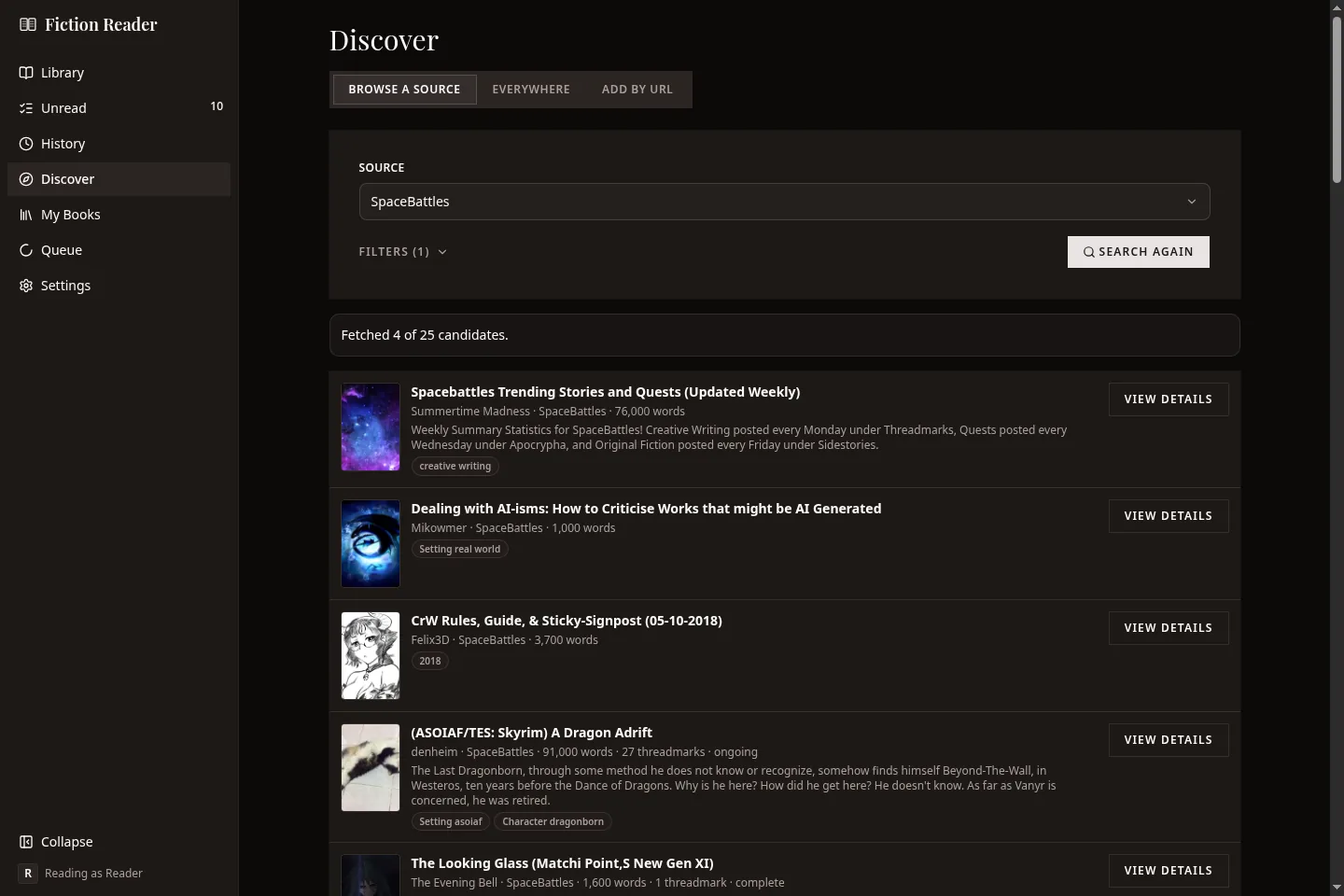Click the '2018' tag

tap(430, 662)
